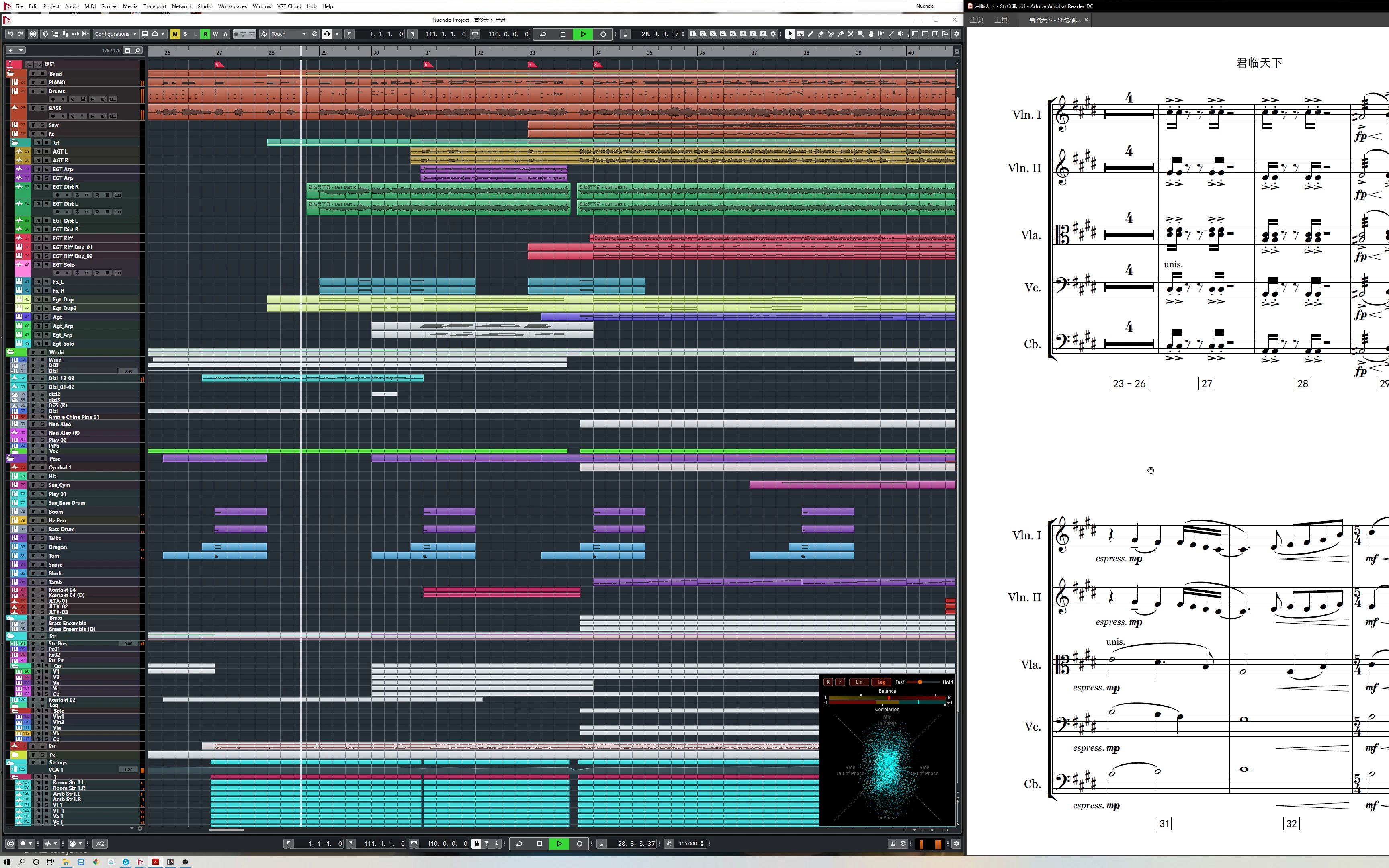
Task: Select the Comp hand tool
Action: point(871,34)
